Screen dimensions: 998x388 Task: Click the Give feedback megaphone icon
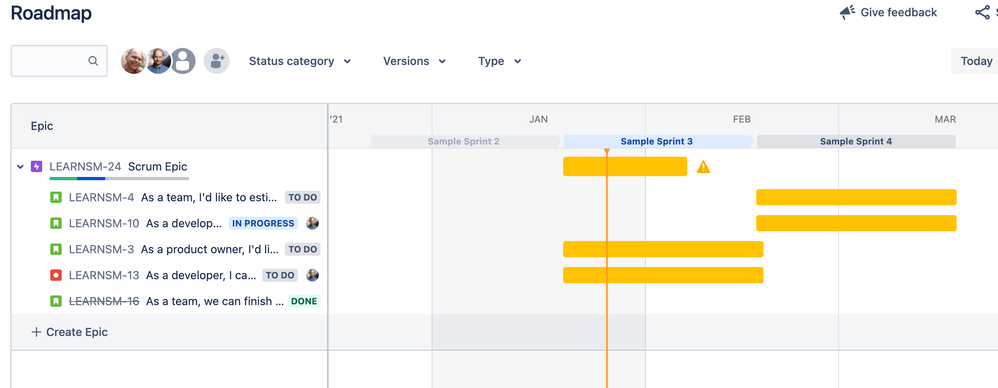pyautogui.click(x=847, y=12)
